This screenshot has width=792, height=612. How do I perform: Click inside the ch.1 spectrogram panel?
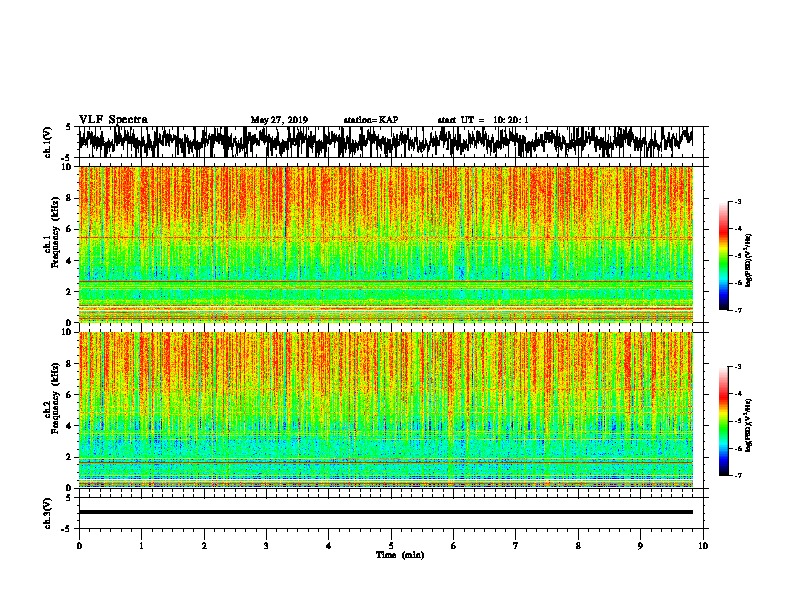tap(385, 244)
